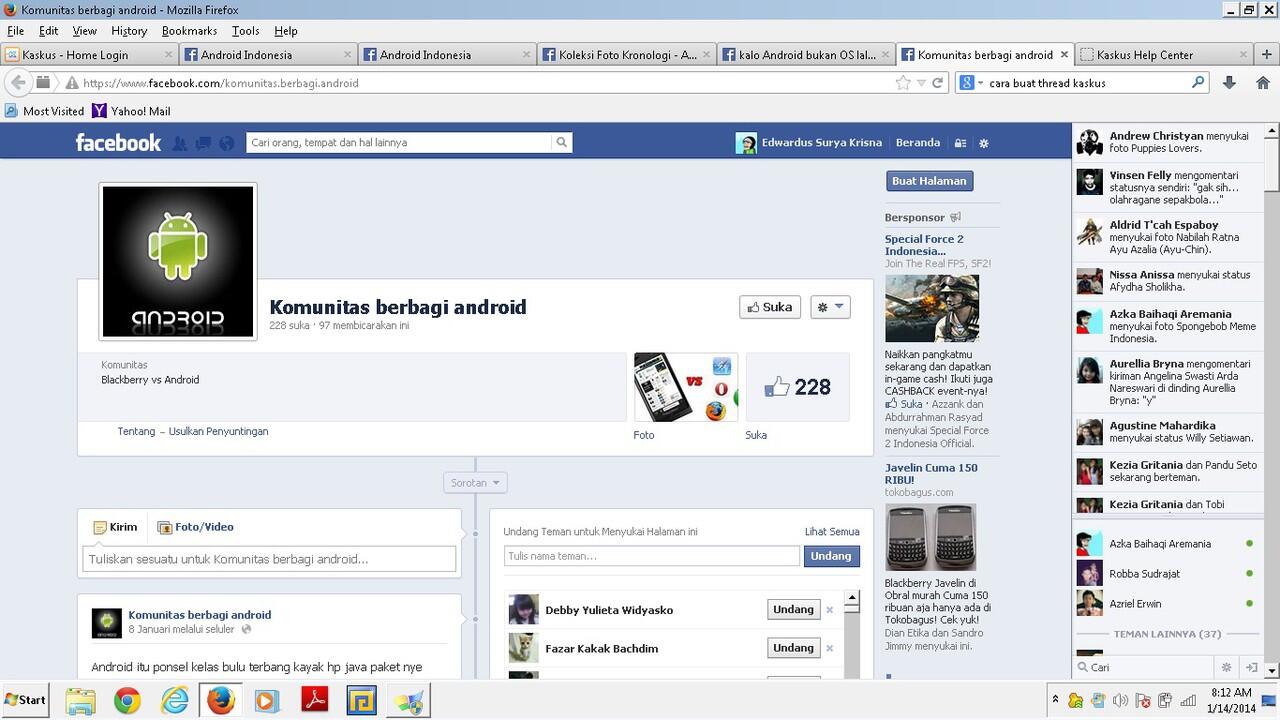Image resolution: width=1280 pixels, height=720 pixels.
Task: Remove Debby Yulieta Widyasko suggestion
Action: [830, 610]
